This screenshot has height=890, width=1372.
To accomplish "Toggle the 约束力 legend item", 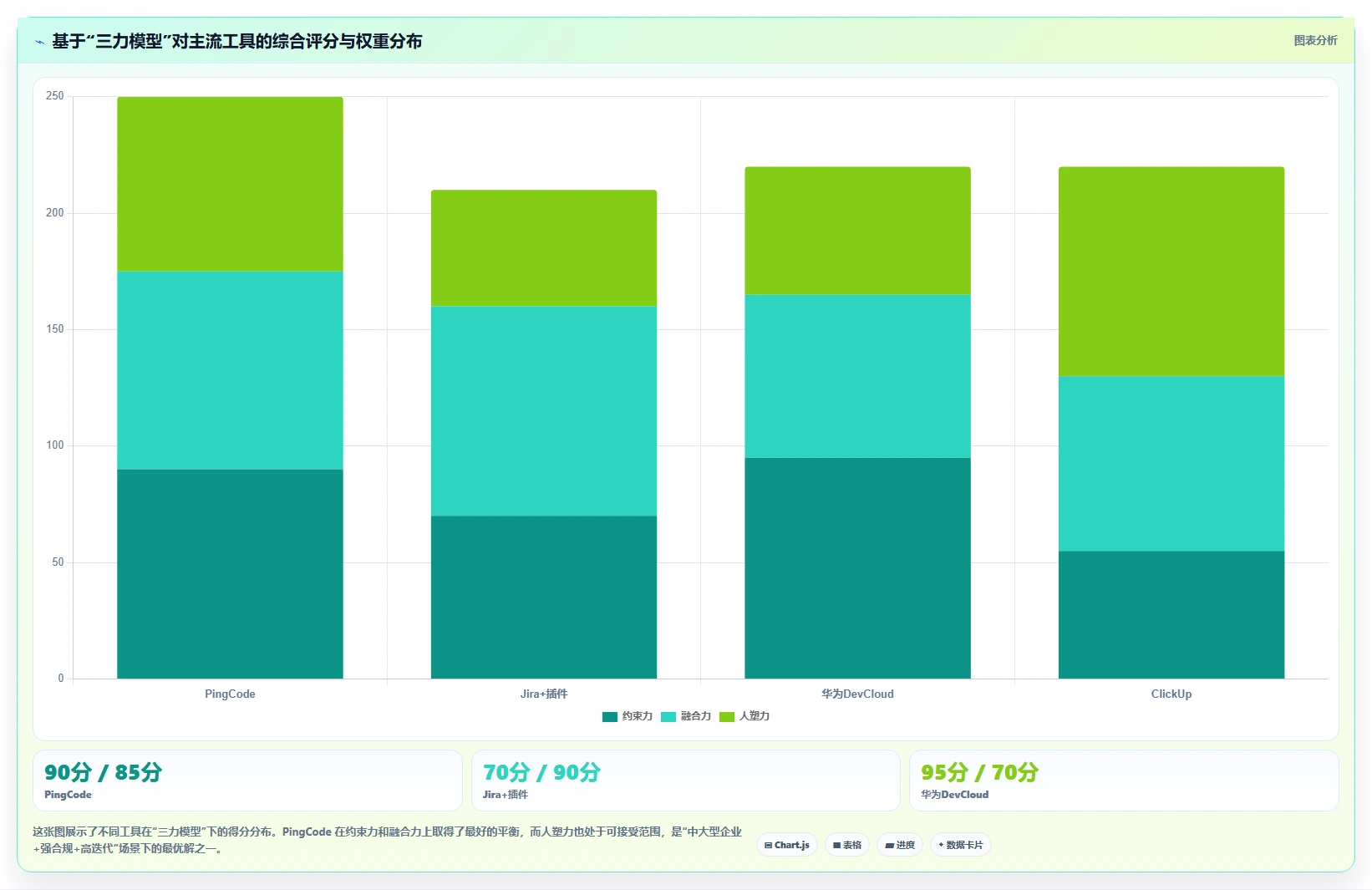I will [x=628, y=716].
